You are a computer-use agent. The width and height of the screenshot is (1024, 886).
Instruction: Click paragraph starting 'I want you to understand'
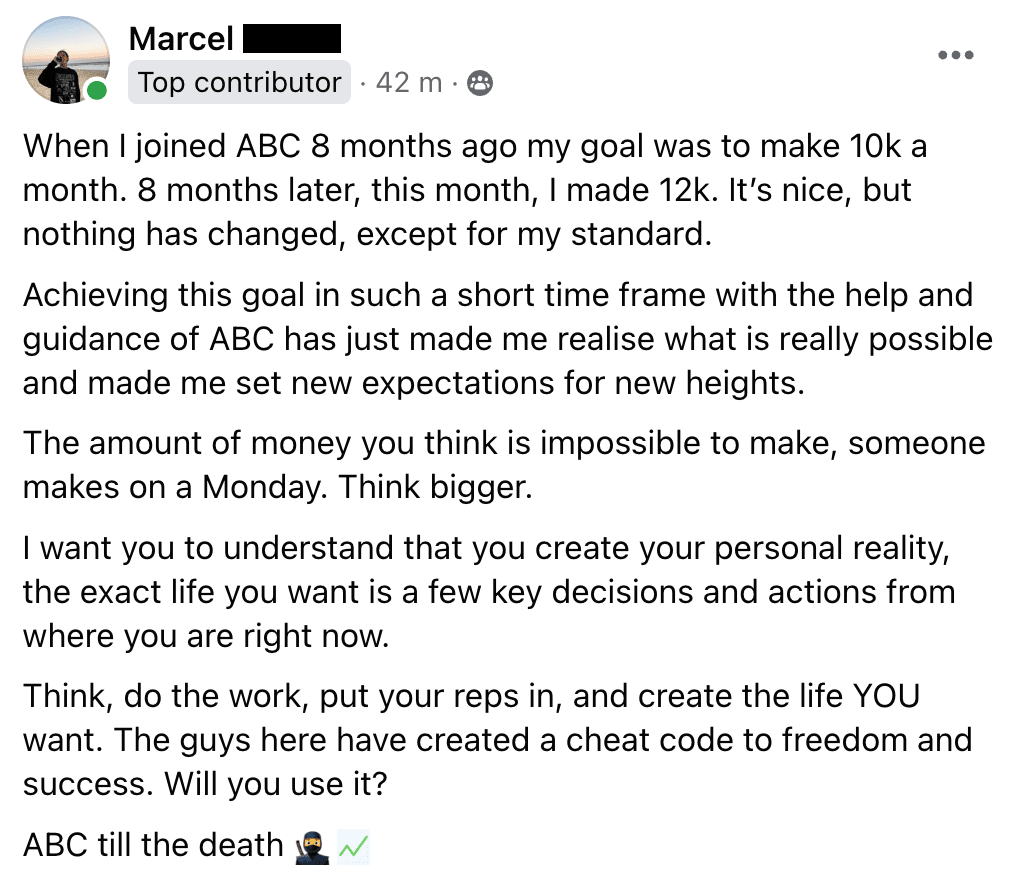[489, 592]
